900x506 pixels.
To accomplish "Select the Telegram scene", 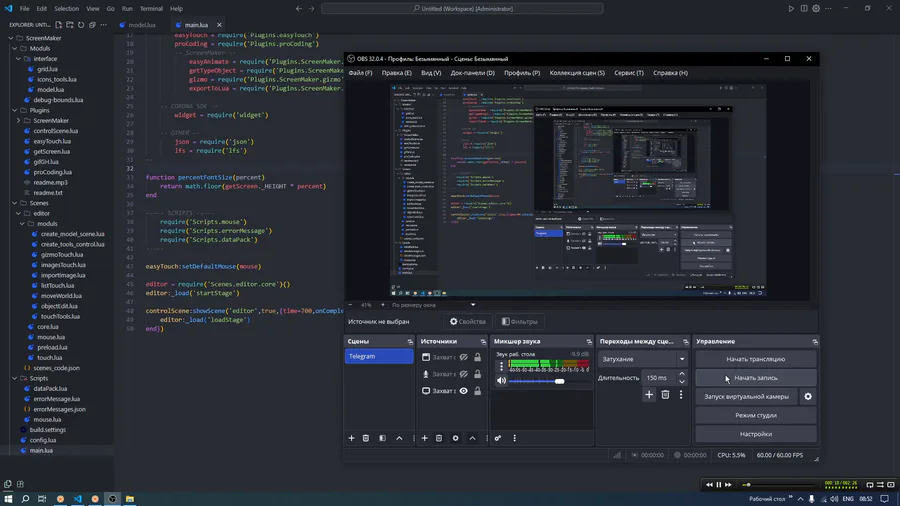I will pyautogui.click(x=379, y=356).
